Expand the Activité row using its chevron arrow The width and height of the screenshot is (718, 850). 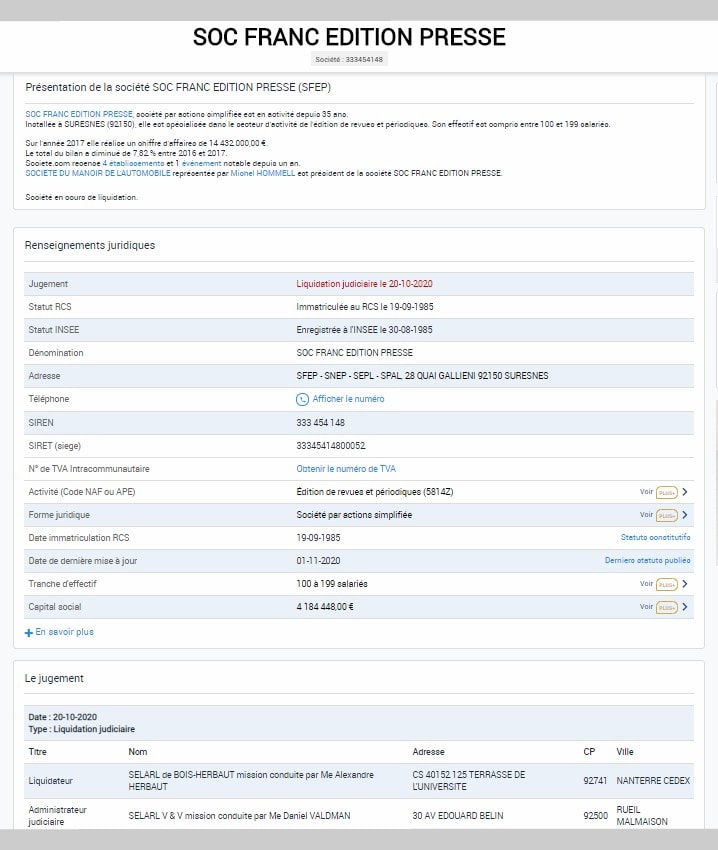point(685,492)
